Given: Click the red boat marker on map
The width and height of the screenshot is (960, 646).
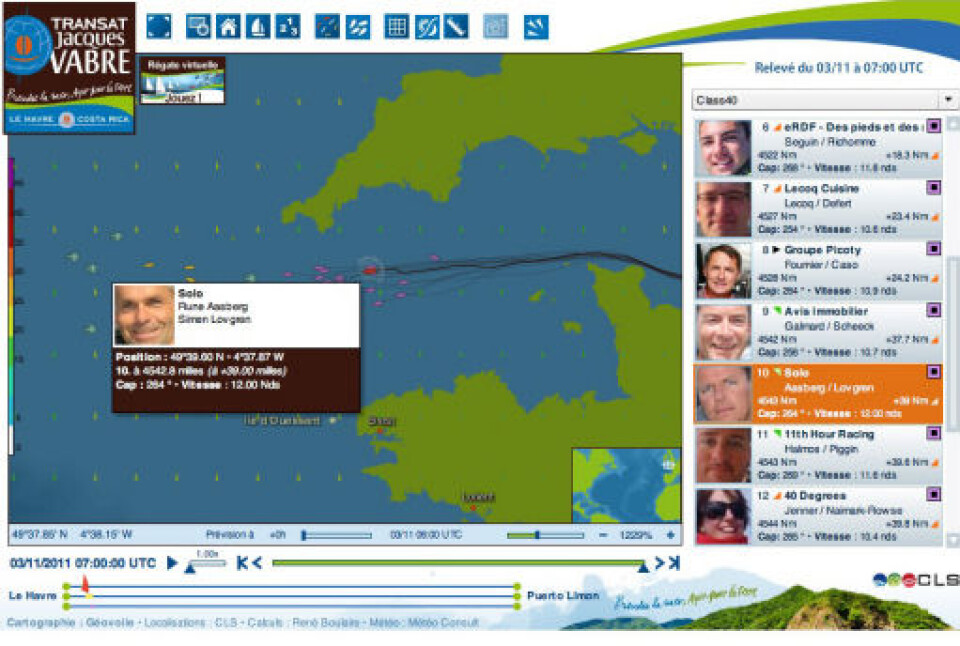Looking at the screenshot, I should click(370, 269).
